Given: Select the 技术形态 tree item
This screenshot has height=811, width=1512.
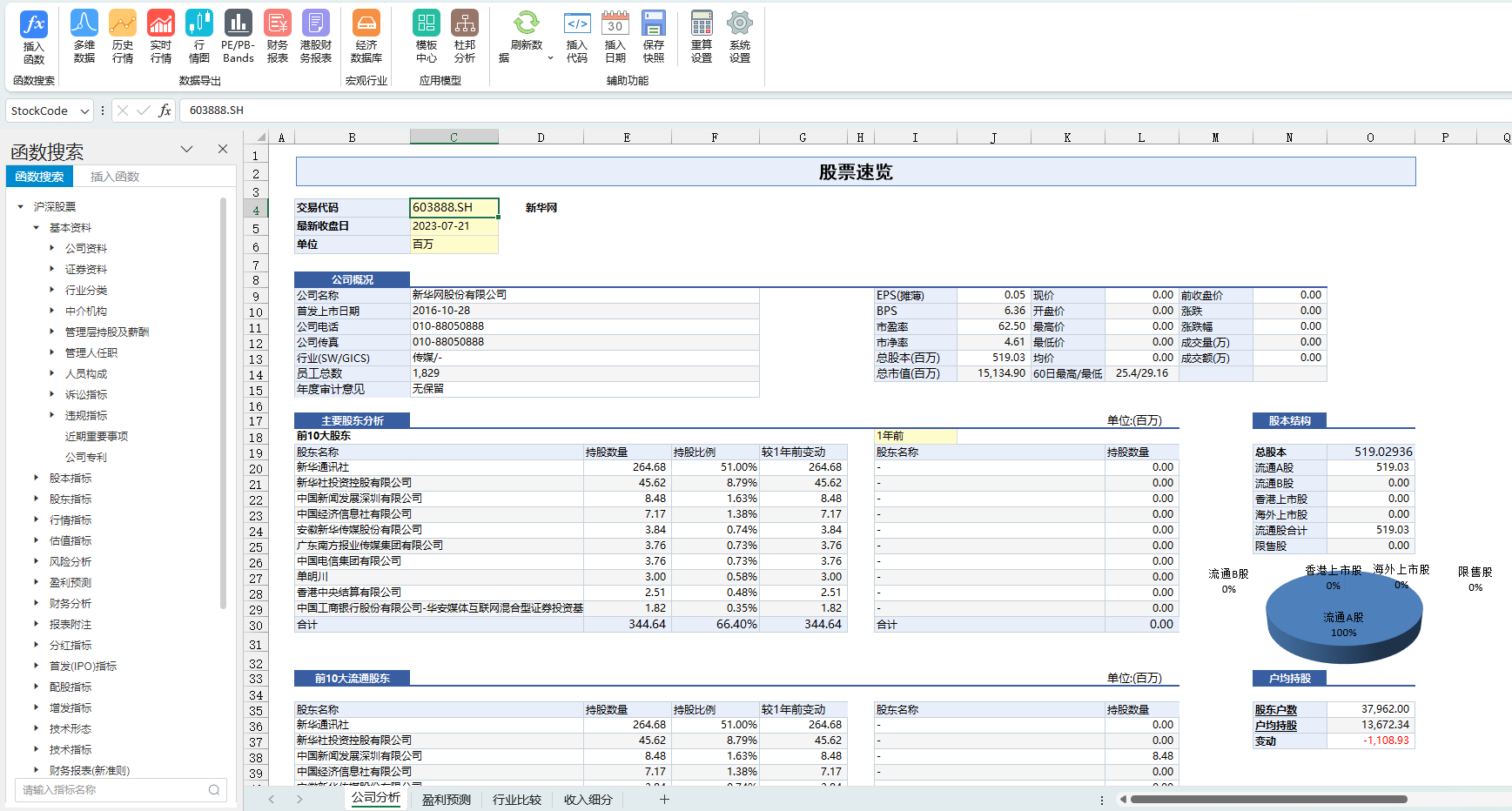Looking at the screenshot, I should [x=71, y=729].
